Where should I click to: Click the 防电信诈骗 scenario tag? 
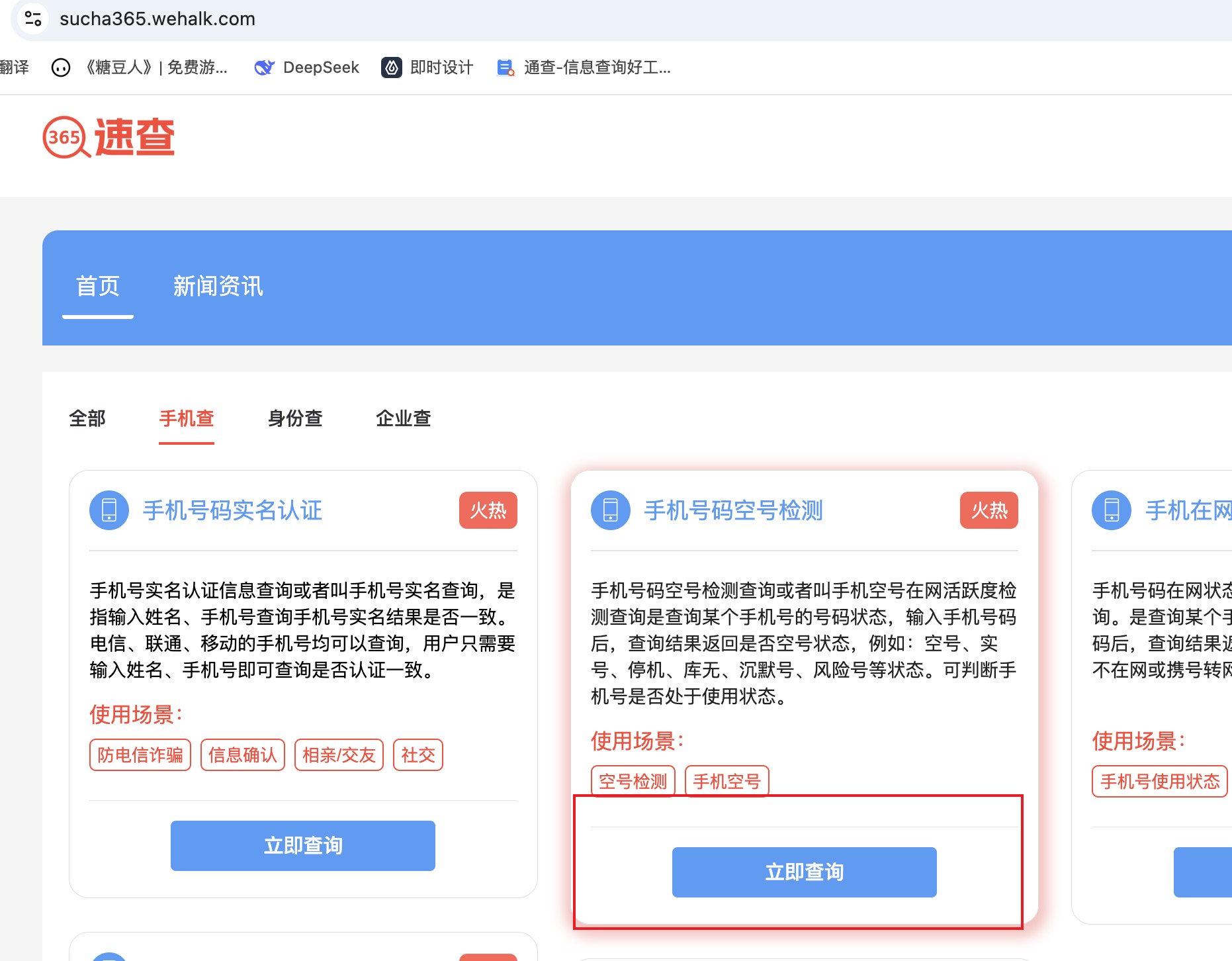pos(140,755)
